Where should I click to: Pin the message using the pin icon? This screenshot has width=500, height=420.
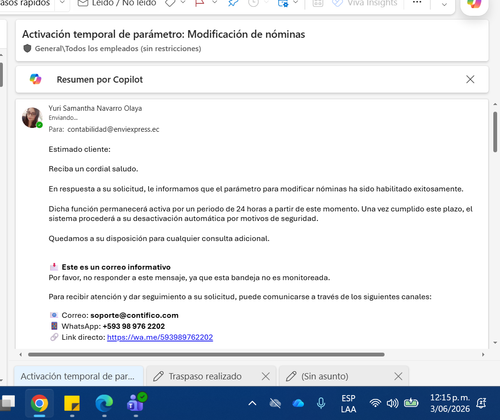233,3
